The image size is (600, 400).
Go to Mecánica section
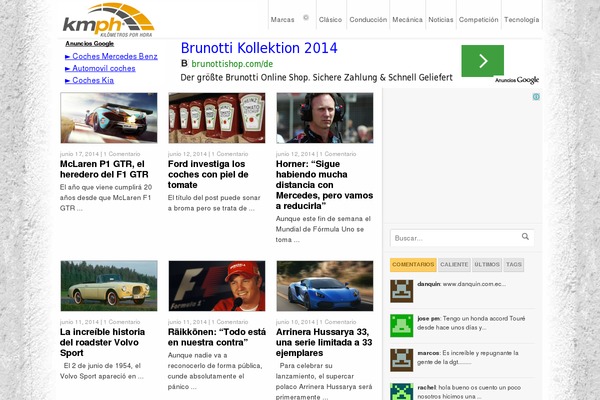[x=407, y=20]
